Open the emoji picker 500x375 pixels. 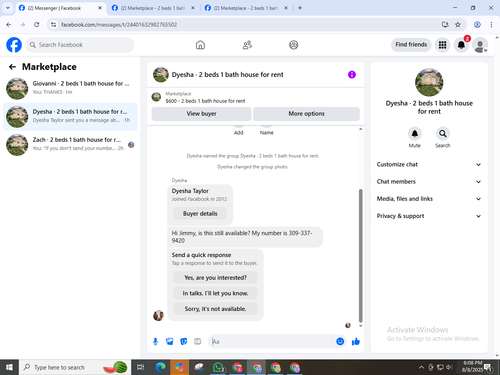click(x=340, y=341)
